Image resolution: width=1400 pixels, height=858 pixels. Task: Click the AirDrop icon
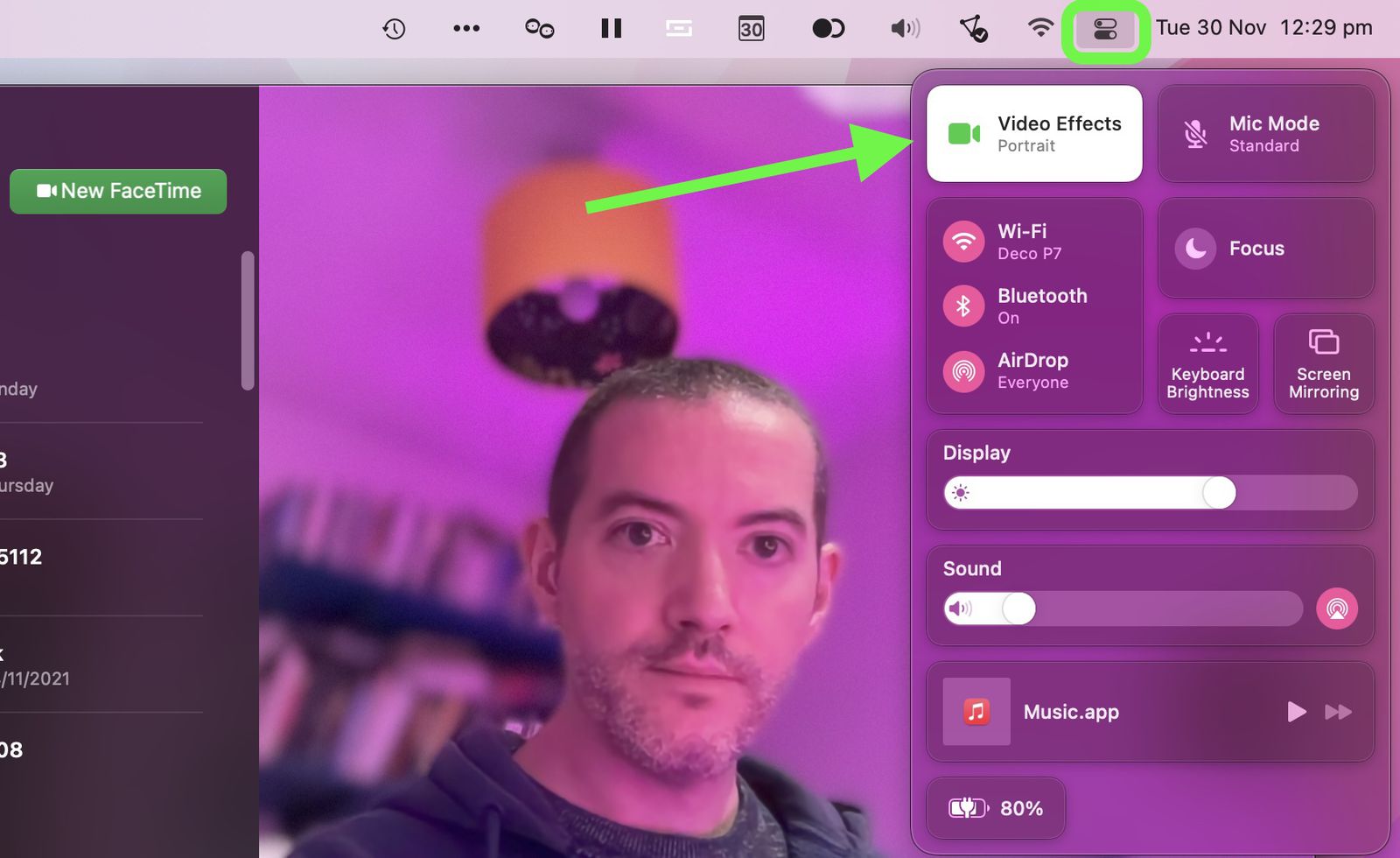[x=962, y=371]
